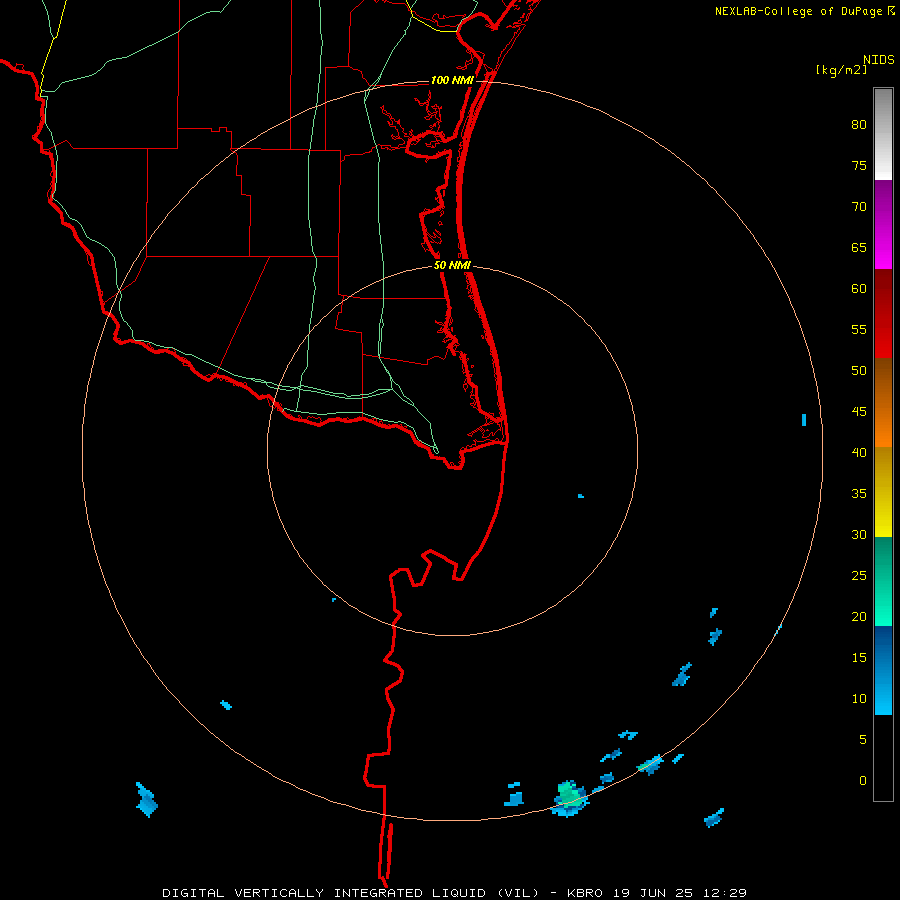Pick the black bottom segment of the color bar
The image size is (900, 900).
coord(883,758)
